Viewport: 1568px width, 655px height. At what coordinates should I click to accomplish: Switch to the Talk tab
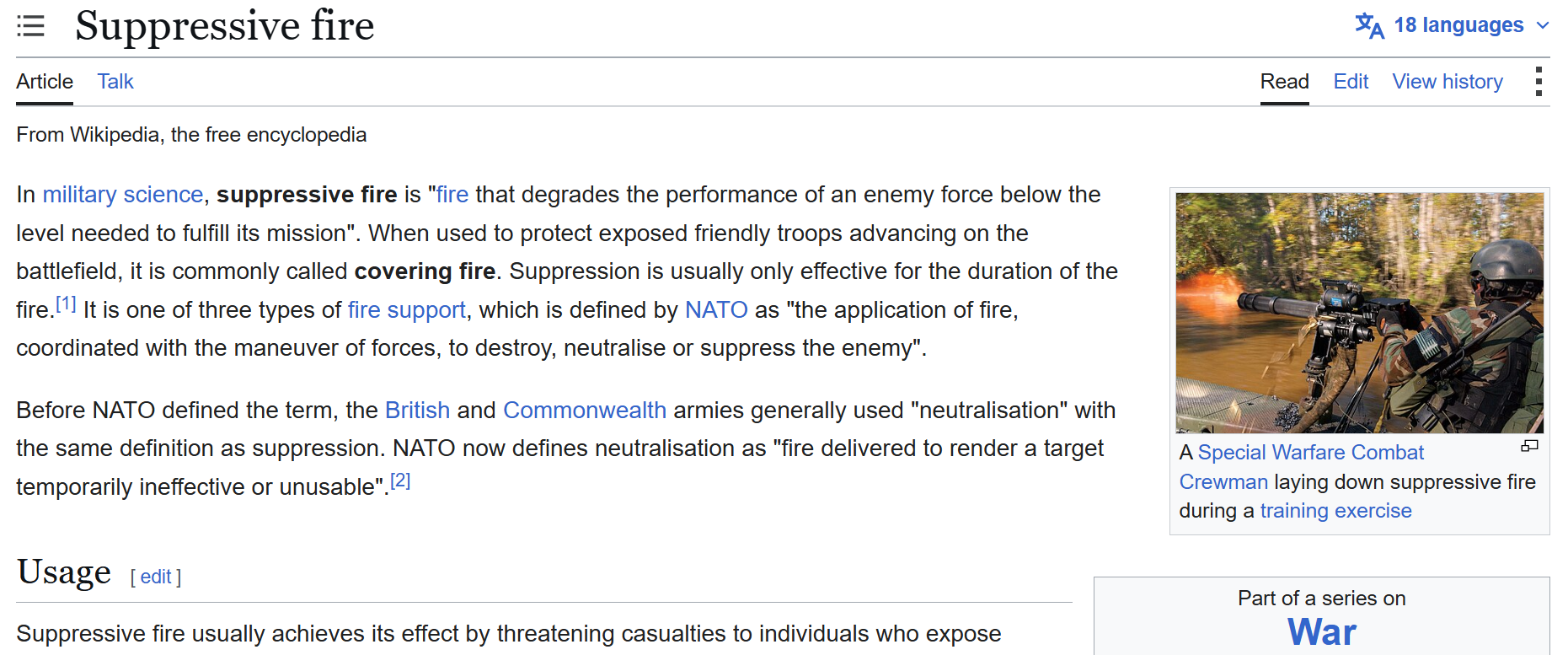click(115, 82)
